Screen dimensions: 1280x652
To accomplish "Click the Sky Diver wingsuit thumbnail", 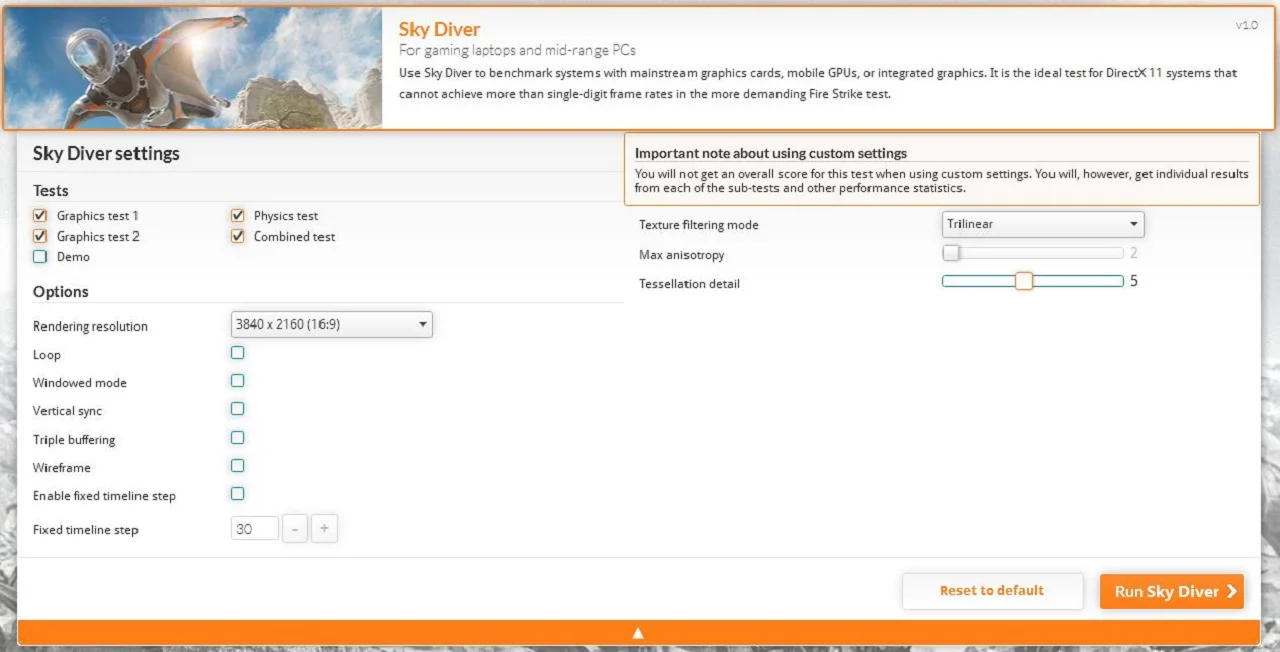I will point(193,68).
